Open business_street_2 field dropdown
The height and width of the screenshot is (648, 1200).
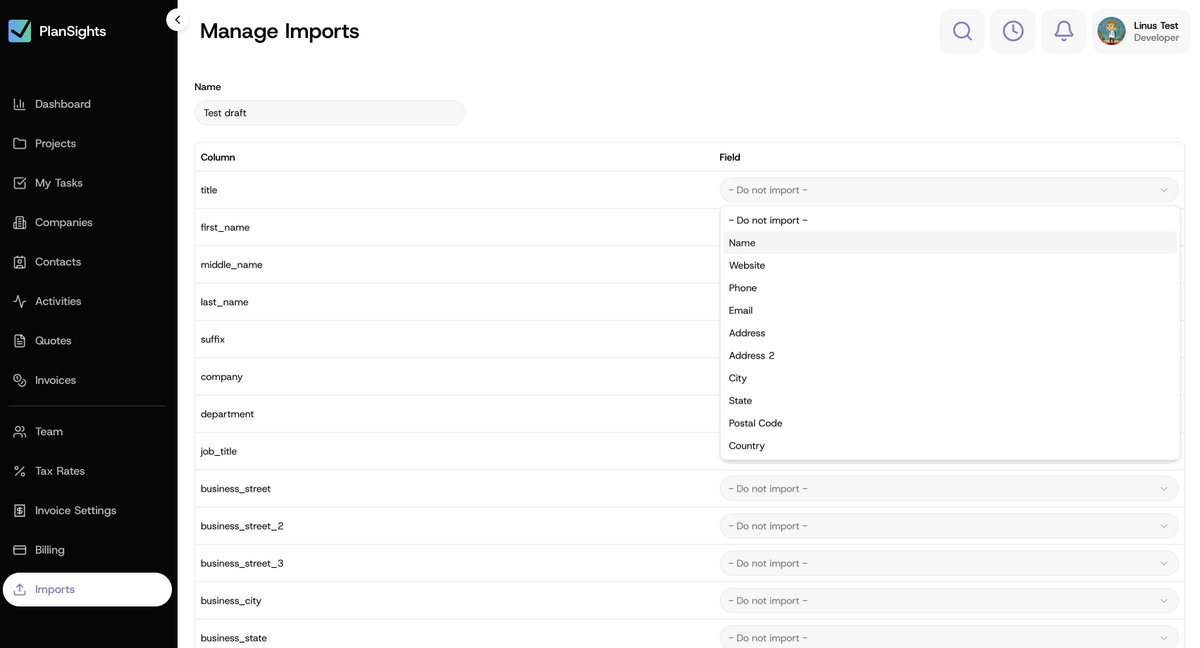click(x=949, y=526)
